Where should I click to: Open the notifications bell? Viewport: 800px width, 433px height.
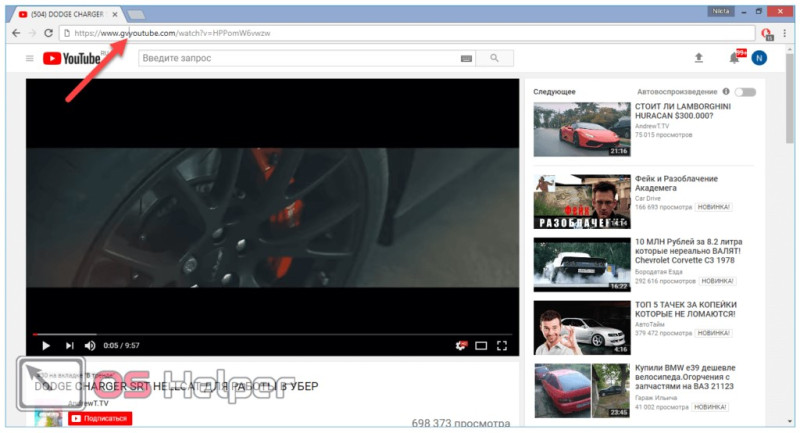(x=734, y=58)
